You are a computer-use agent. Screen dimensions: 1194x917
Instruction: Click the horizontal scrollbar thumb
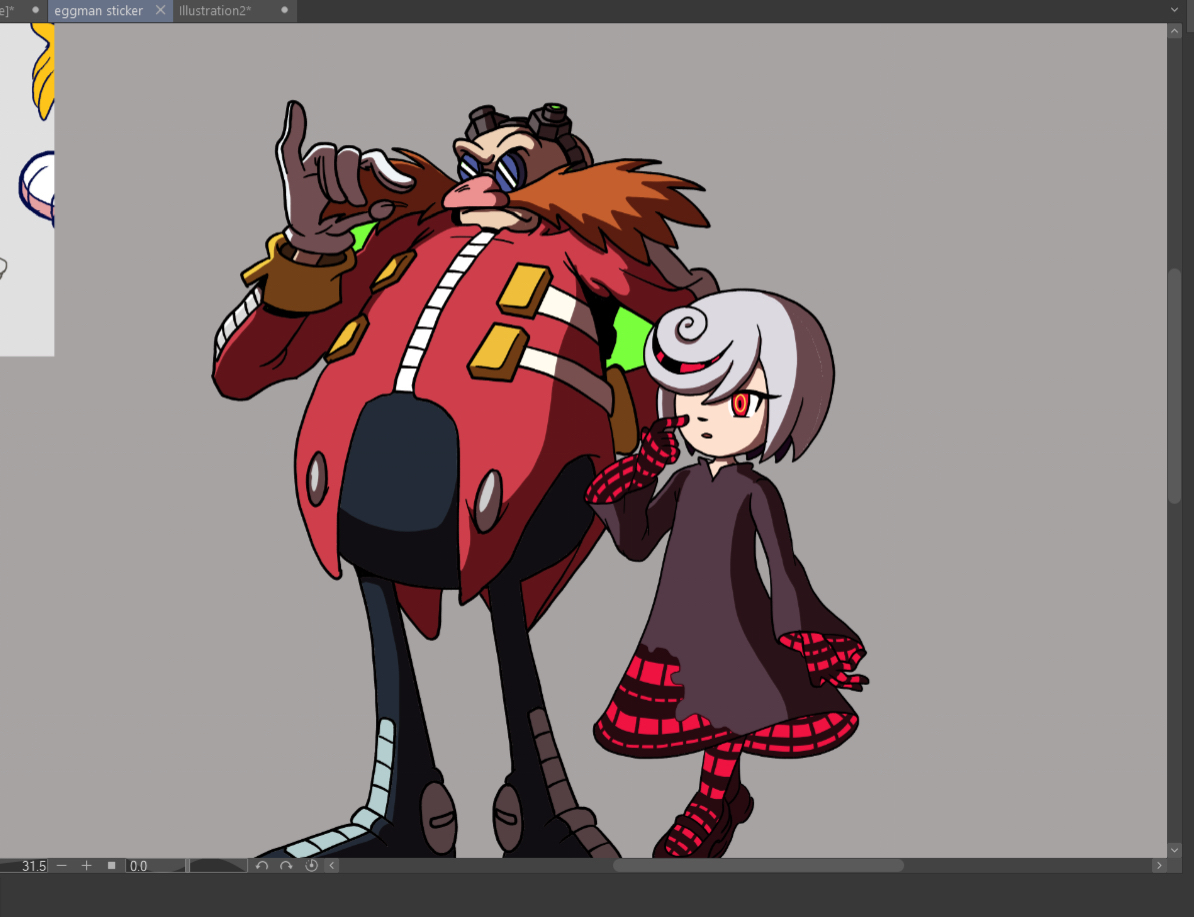point(758,865)
